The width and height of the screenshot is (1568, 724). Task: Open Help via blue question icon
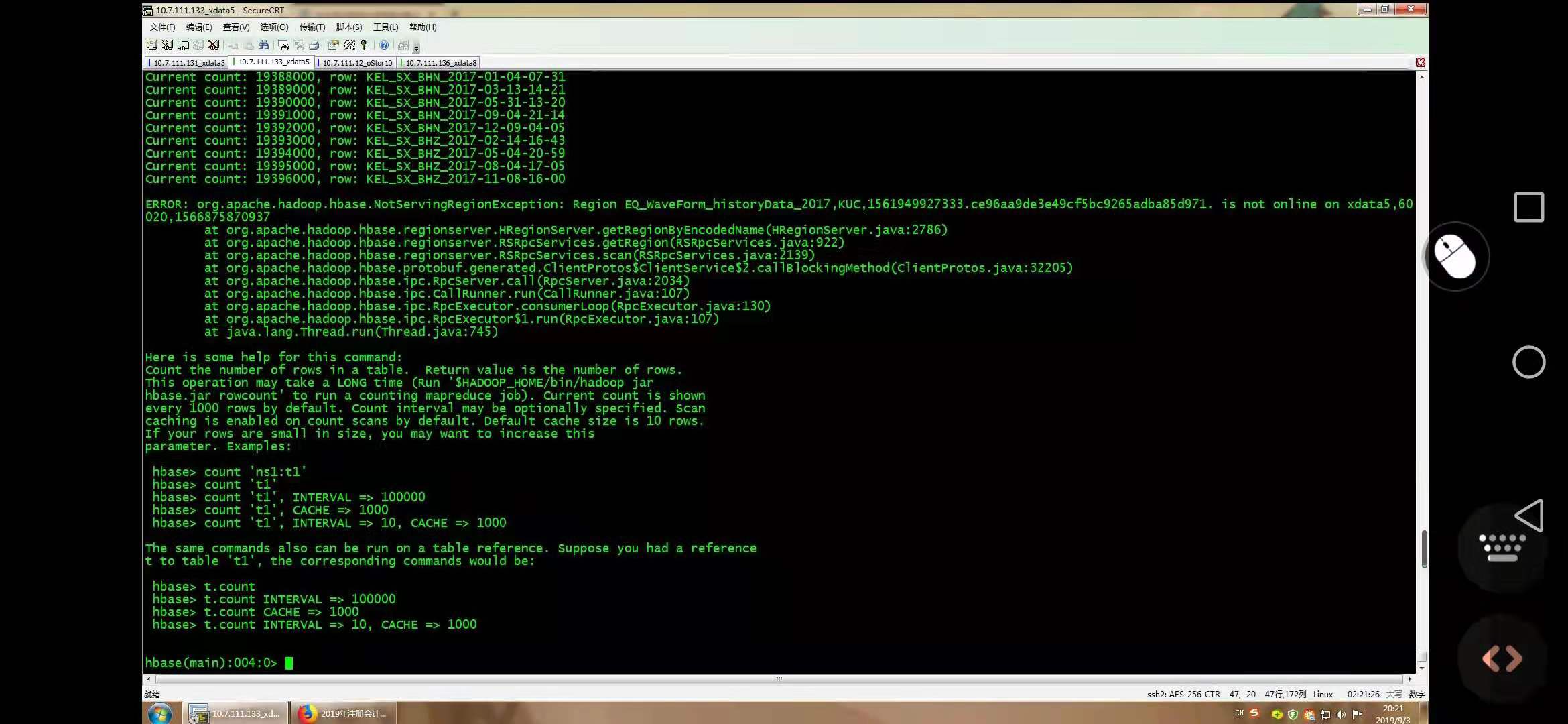383,45
